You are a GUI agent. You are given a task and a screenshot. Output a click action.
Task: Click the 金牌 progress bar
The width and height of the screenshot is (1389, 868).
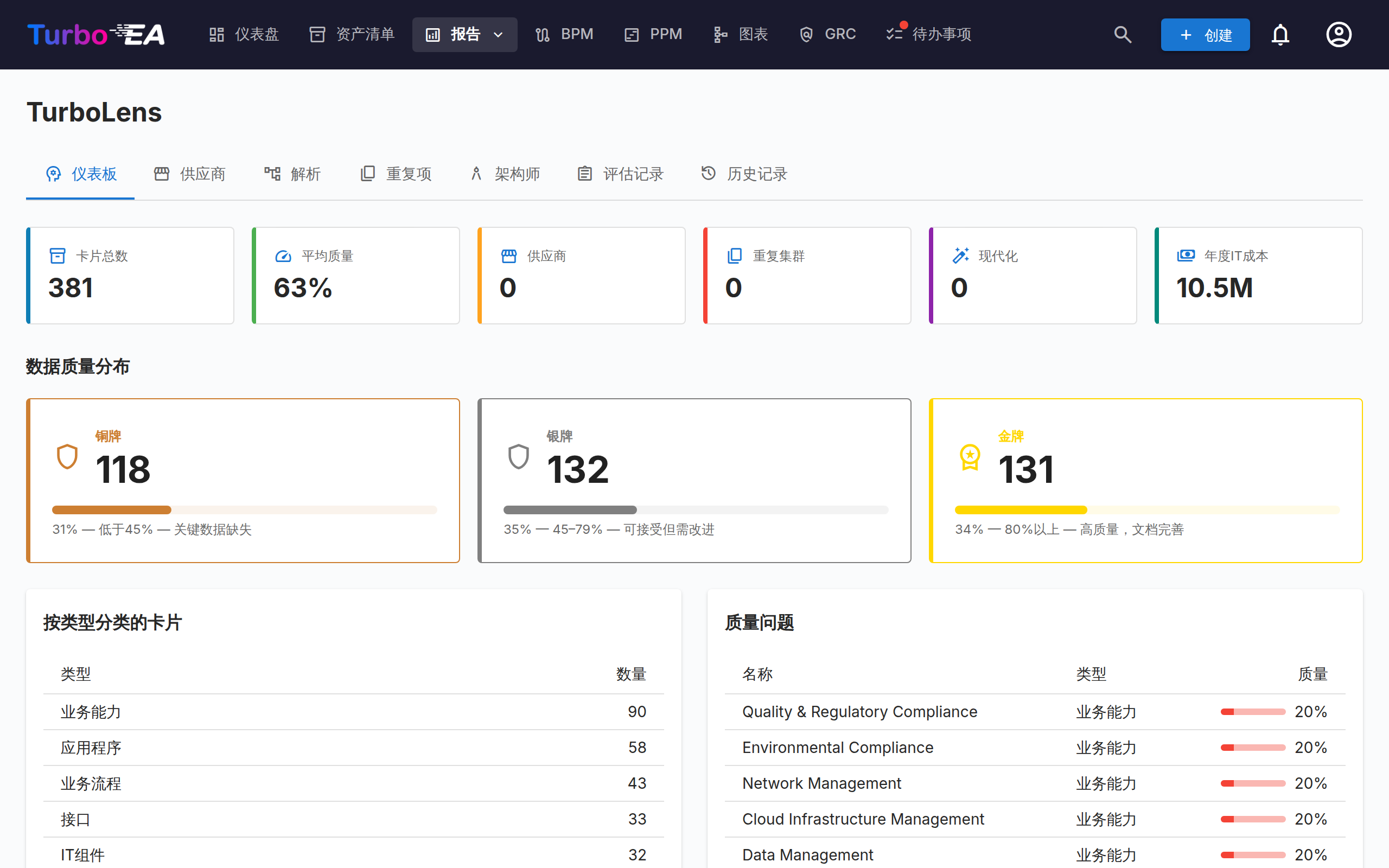pos(1148,510)
